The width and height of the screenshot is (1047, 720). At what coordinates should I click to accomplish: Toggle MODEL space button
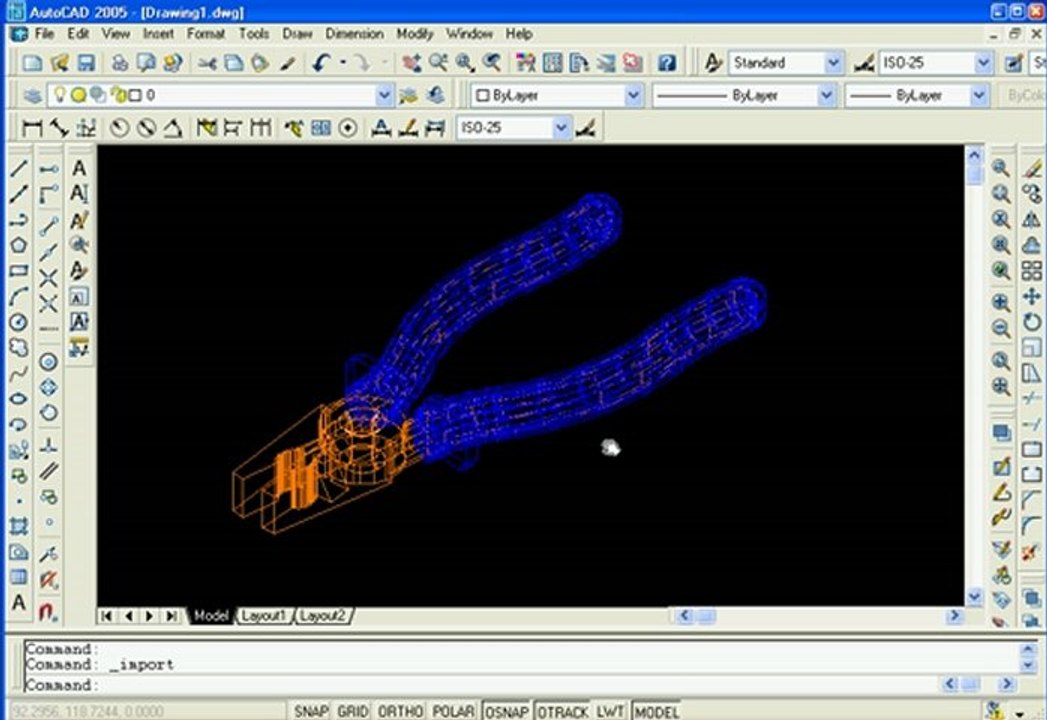coord(656,711)
